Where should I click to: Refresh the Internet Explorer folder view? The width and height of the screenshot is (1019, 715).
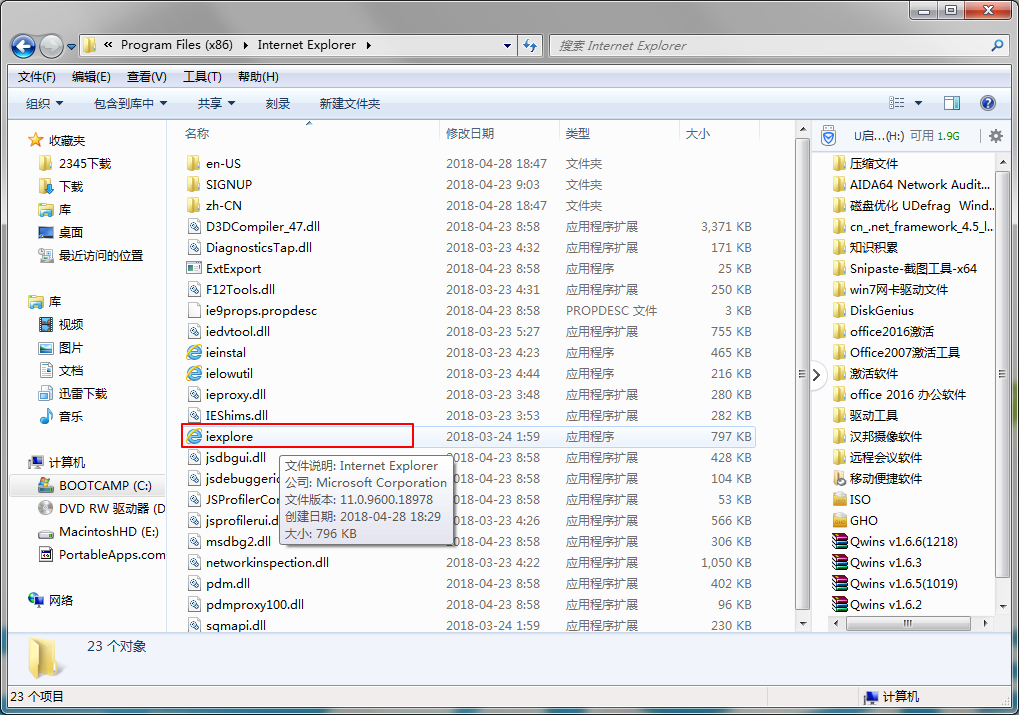click(530, 46)
